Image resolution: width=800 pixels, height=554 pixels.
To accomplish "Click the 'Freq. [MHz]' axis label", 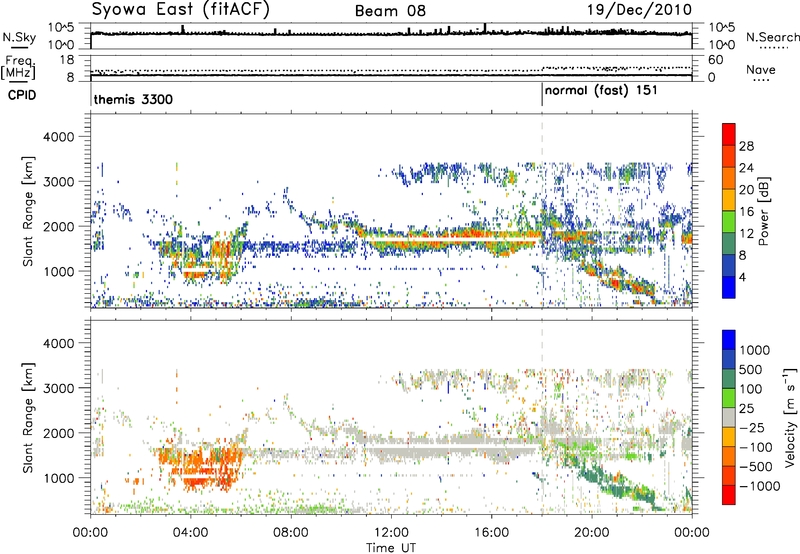I will (x=19, y=67).
